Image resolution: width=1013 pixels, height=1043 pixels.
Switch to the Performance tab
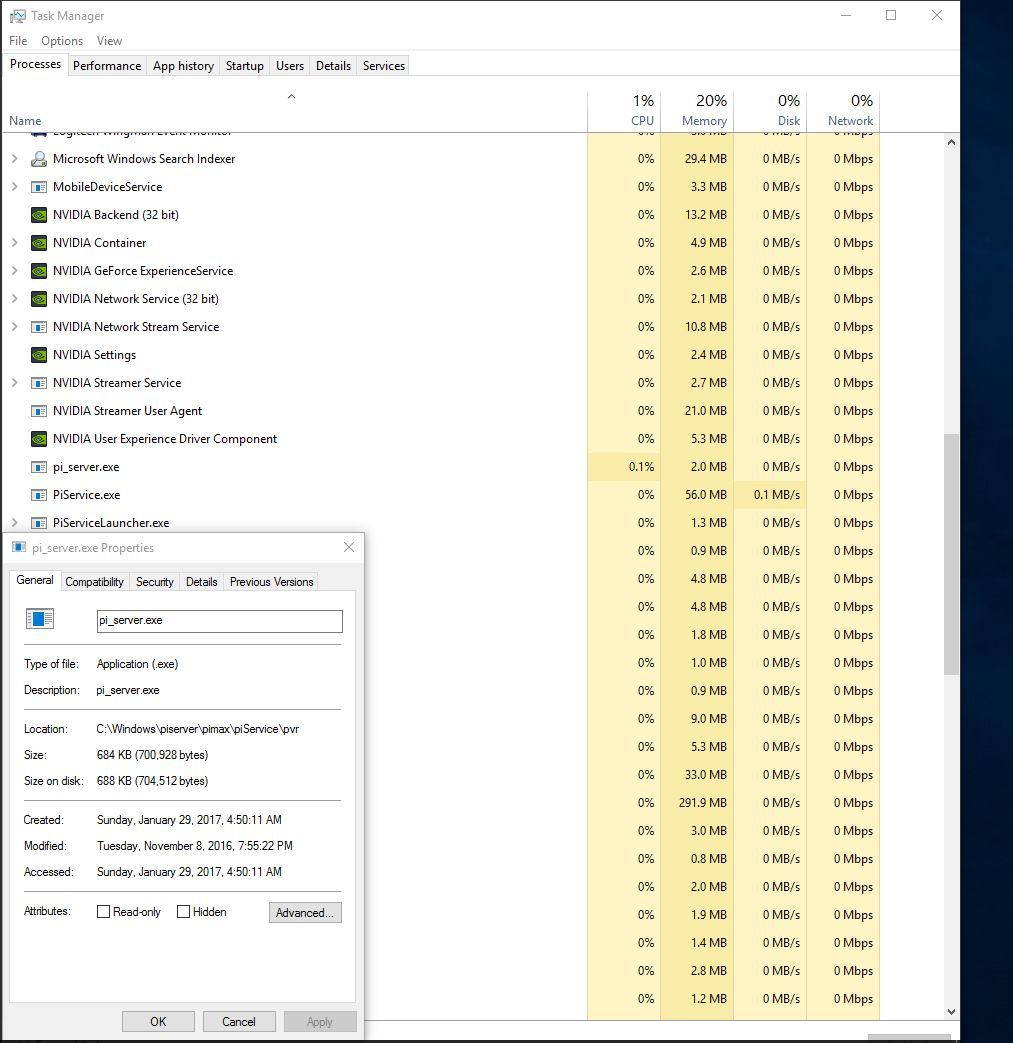pos(107,66)
